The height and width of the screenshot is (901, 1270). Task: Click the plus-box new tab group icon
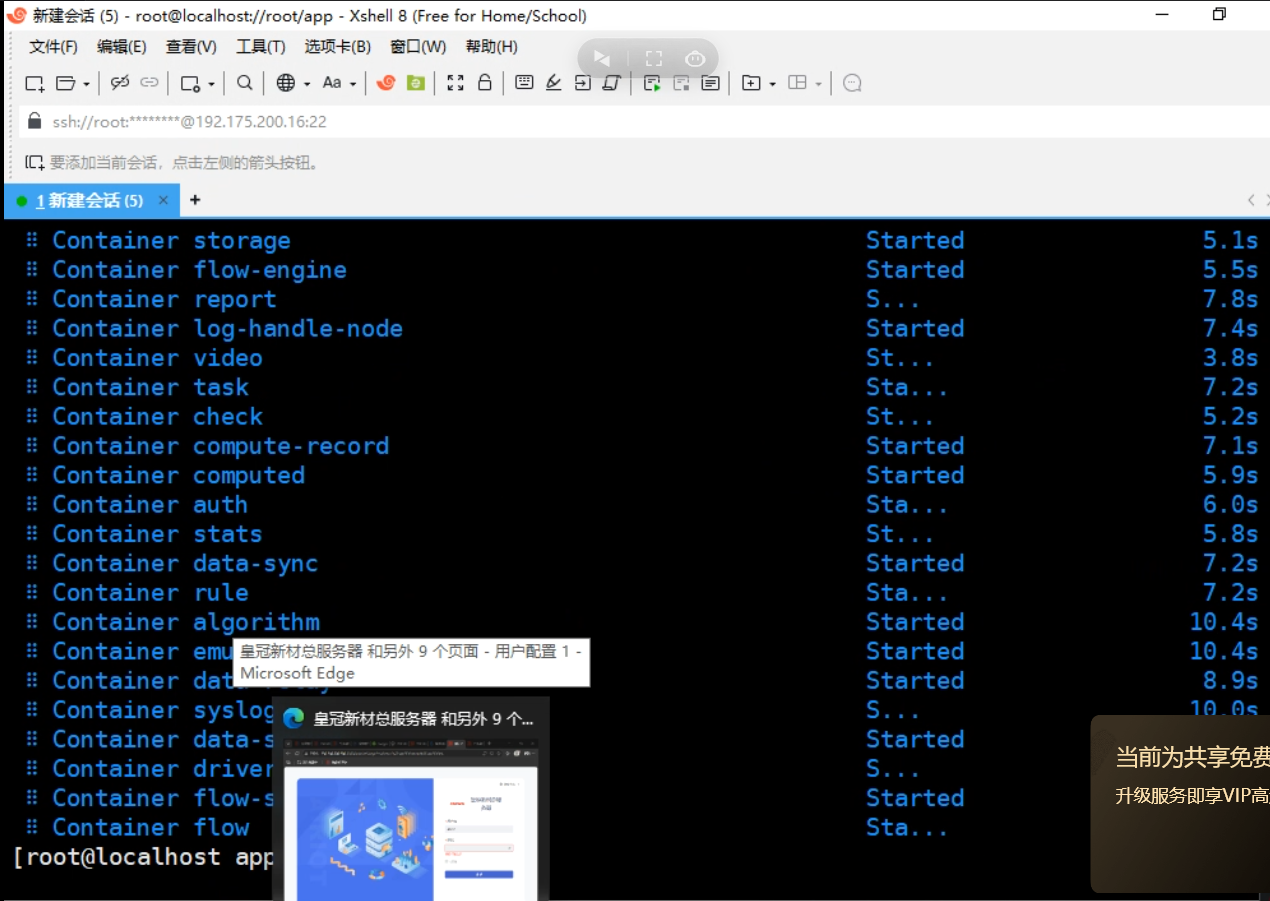click(x=751, y=83)
